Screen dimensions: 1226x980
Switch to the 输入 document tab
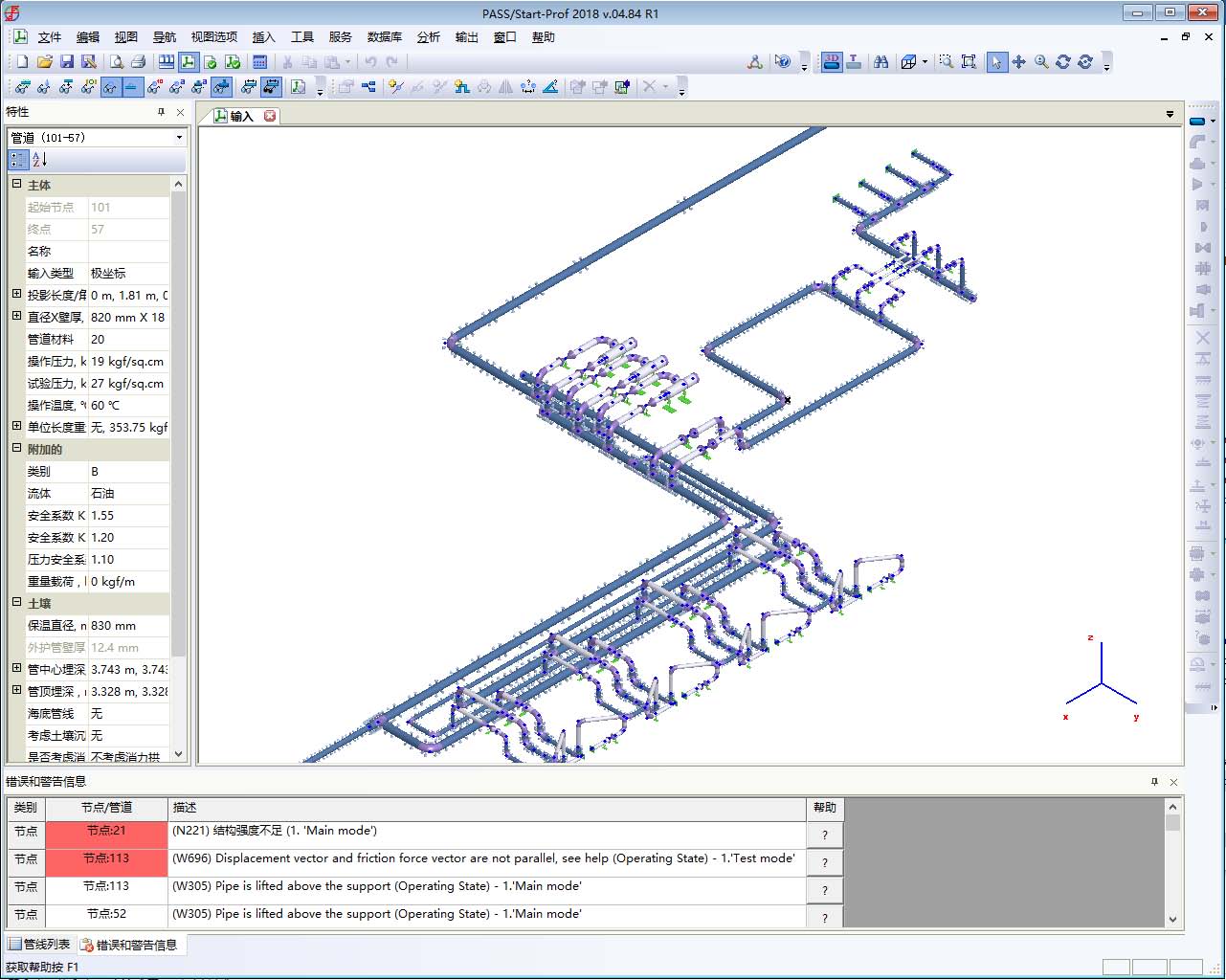click(241, 116)
